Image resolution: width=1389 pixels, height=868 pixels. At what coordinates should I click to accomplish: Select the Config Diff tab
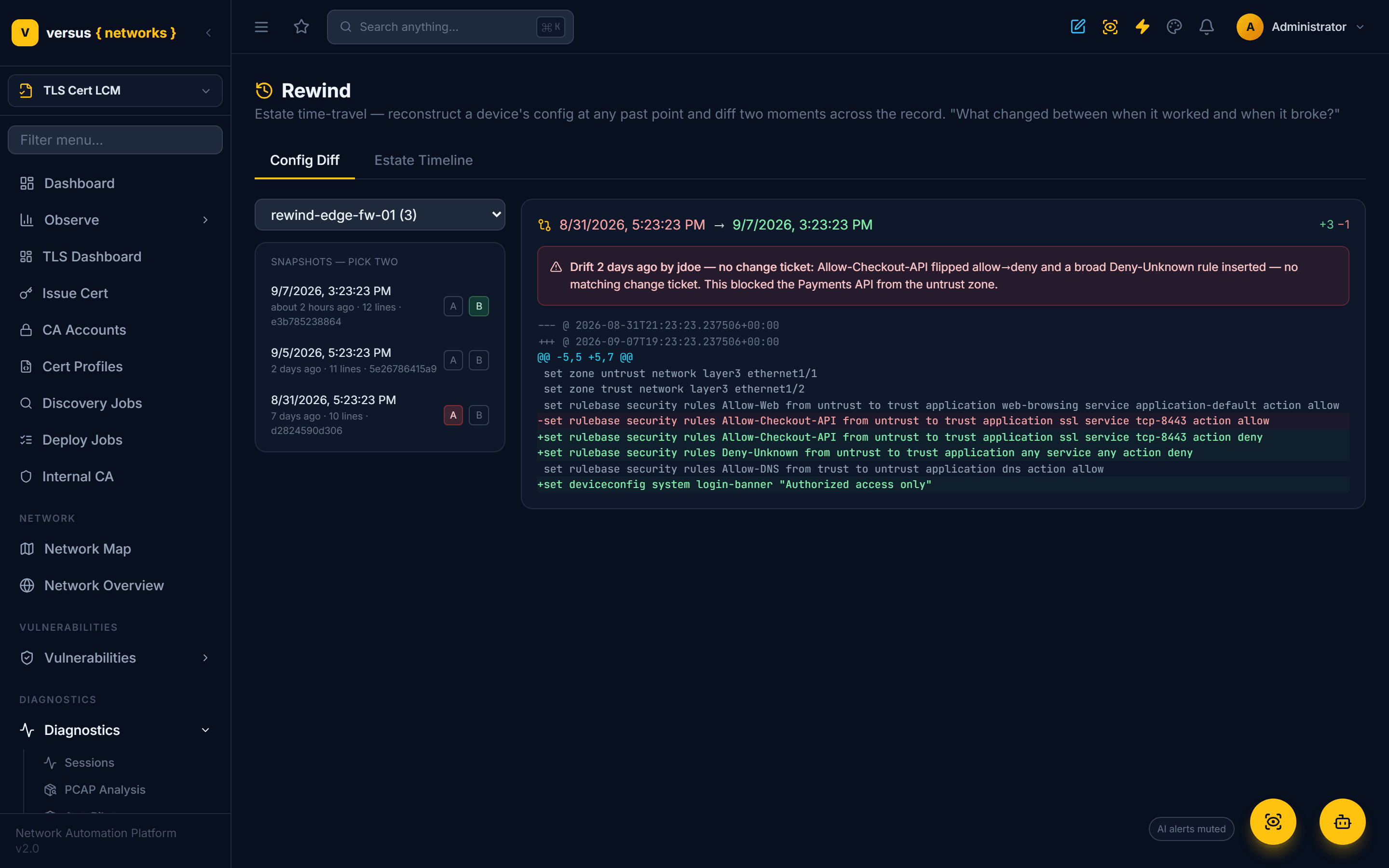point(304,160)
